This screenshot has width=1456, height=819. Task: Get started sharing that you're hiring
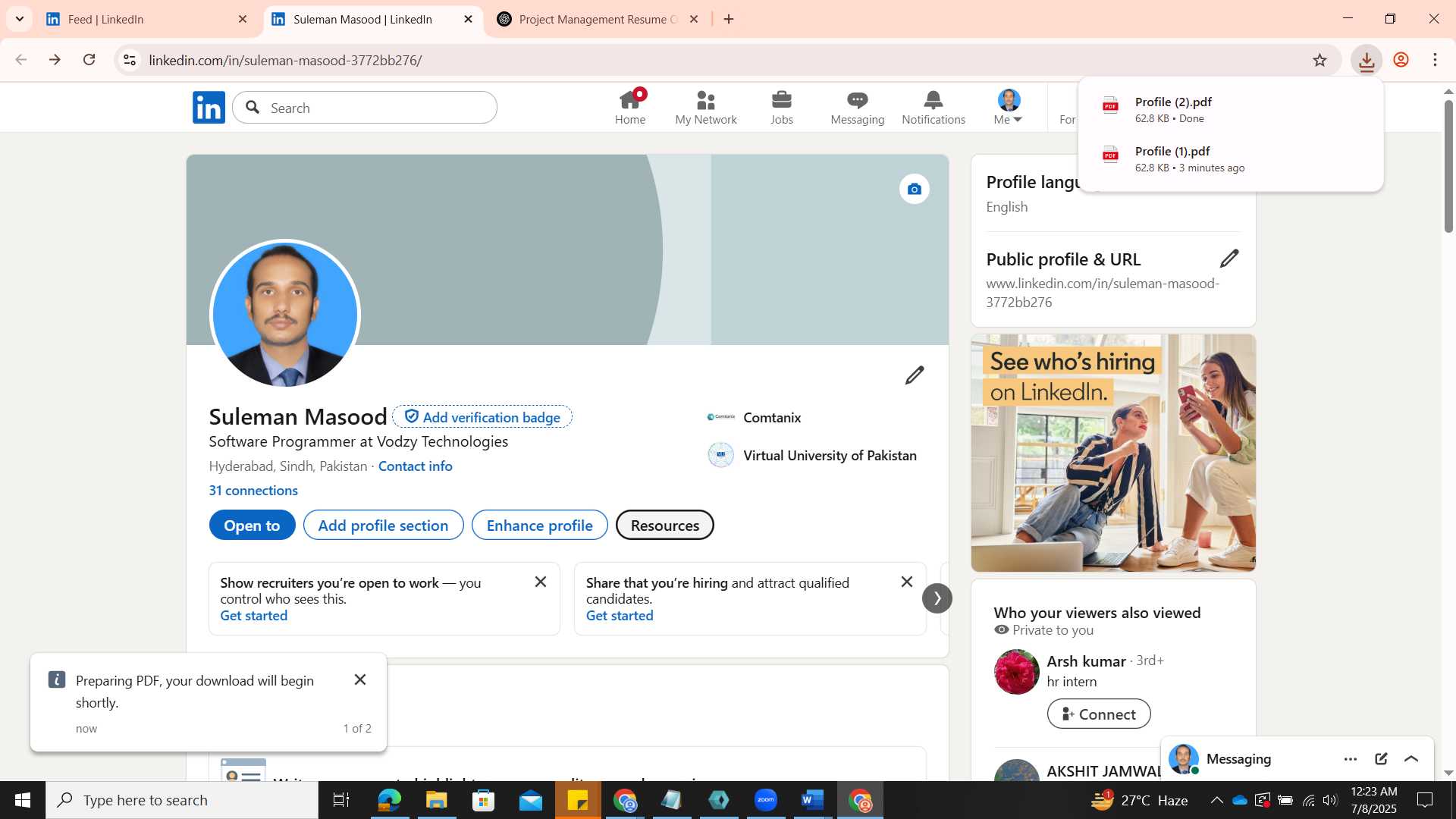pyautogui.click(x=620, y=616)
